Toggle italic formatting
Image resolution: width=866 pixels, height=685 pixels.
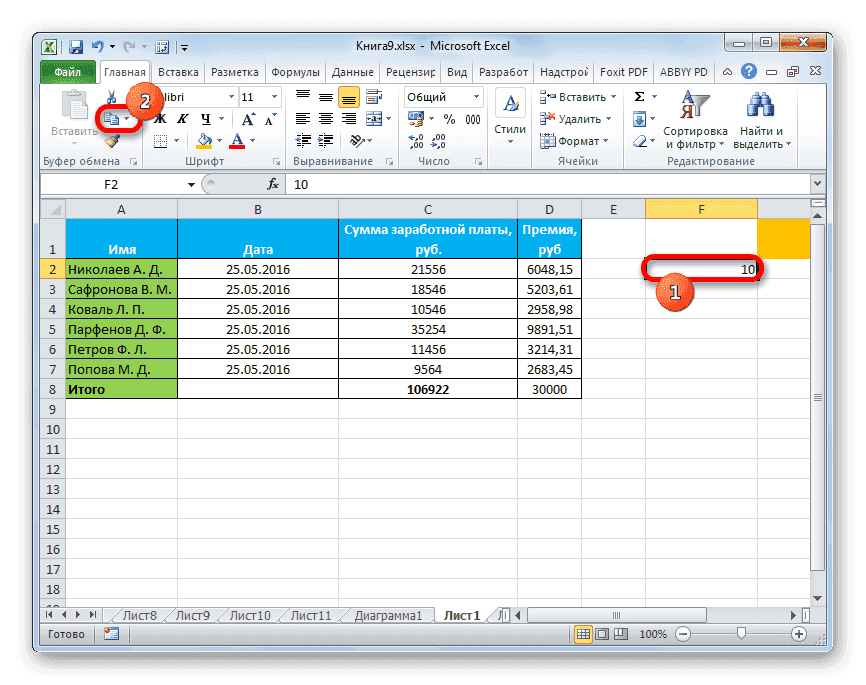pos(184,118)
